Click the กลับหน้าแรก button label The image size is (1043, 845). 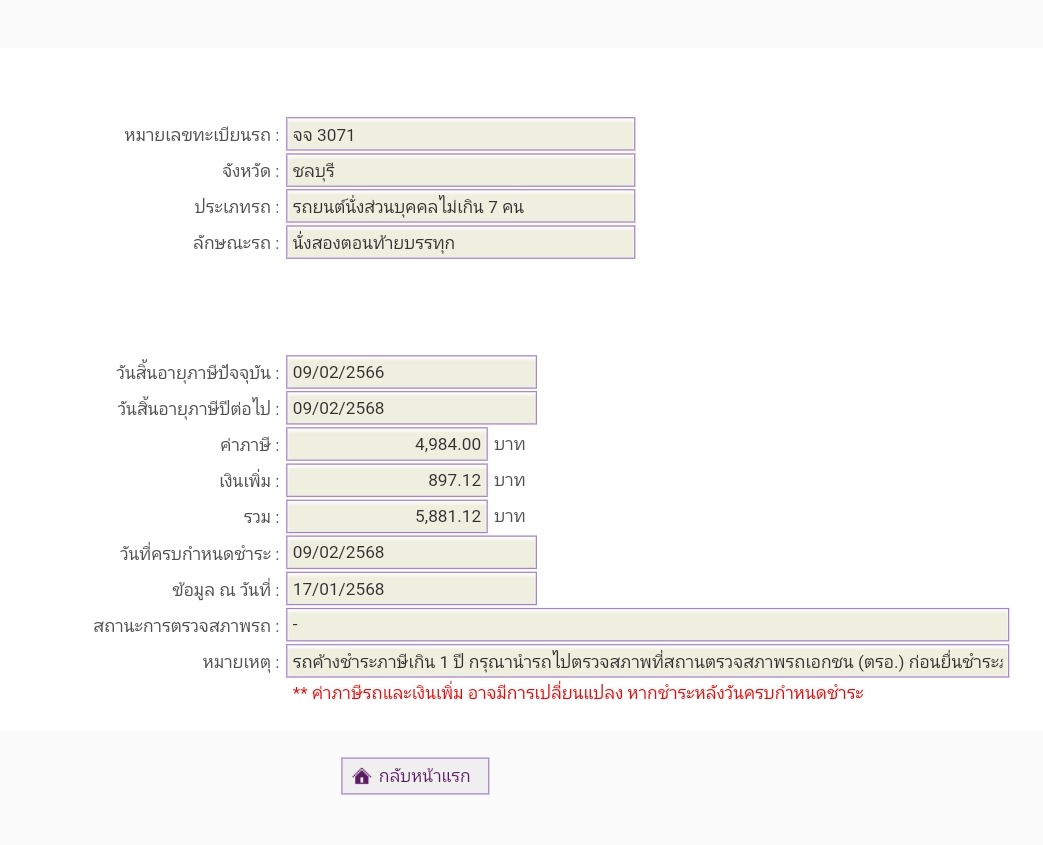point(424,776)
